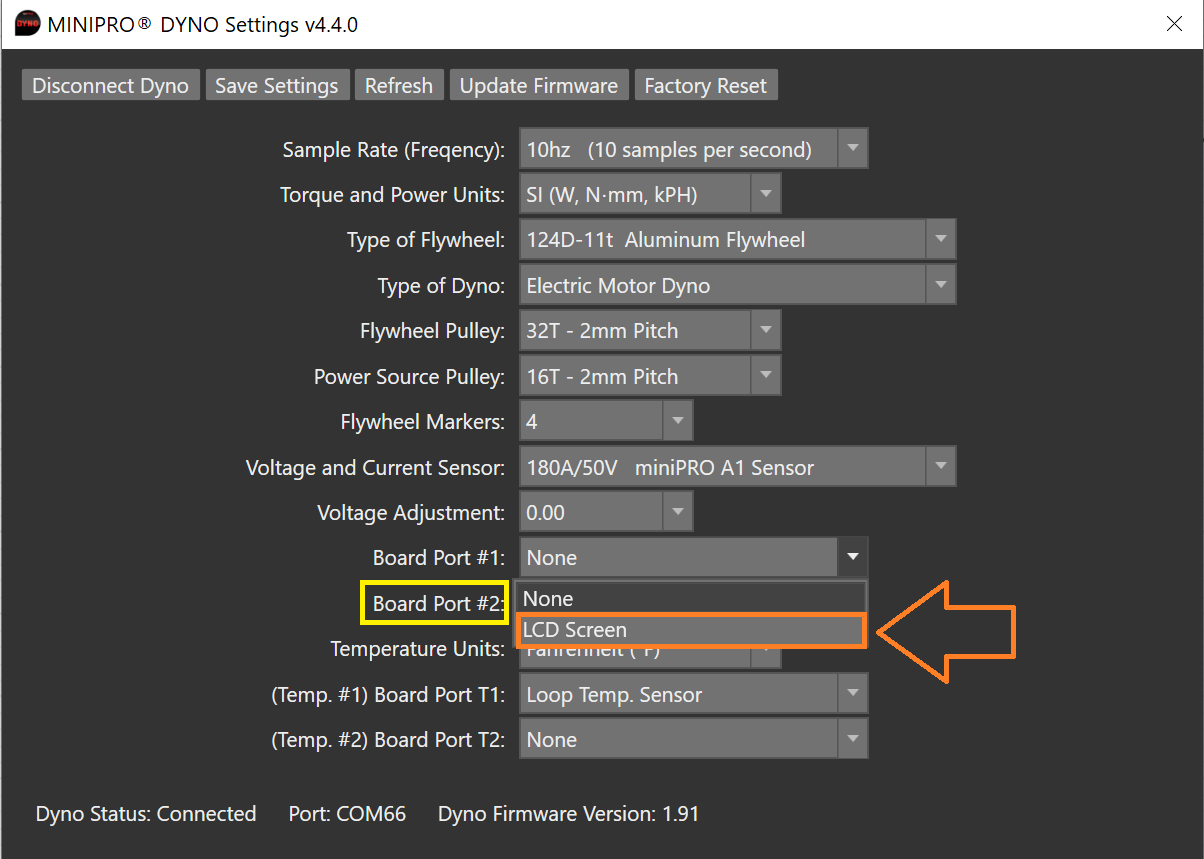
Task: Open the Flywheel Markers dropdown showing 4
Action: tap(606, 421)
